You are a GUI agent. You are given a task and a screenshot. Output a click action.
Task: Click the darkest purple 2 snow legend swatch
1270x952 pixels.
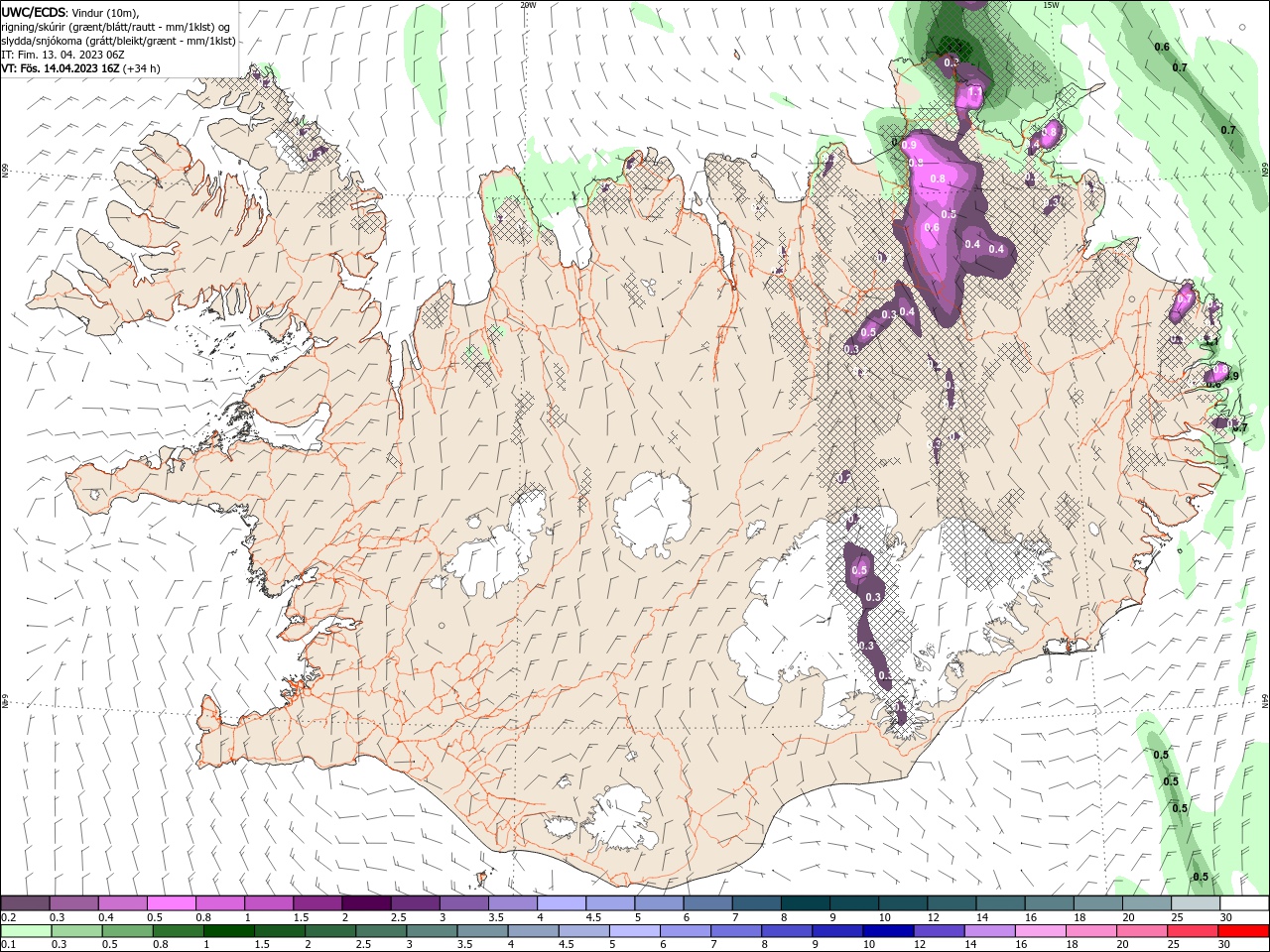coord(366,903)
